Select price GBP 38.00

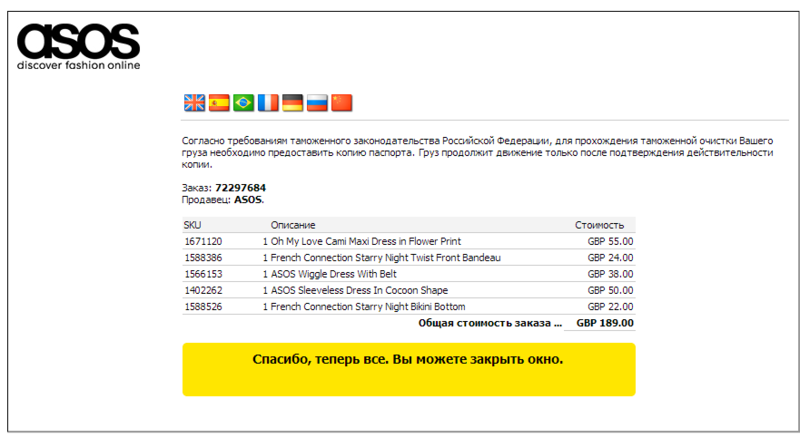[x=610, y=274]
